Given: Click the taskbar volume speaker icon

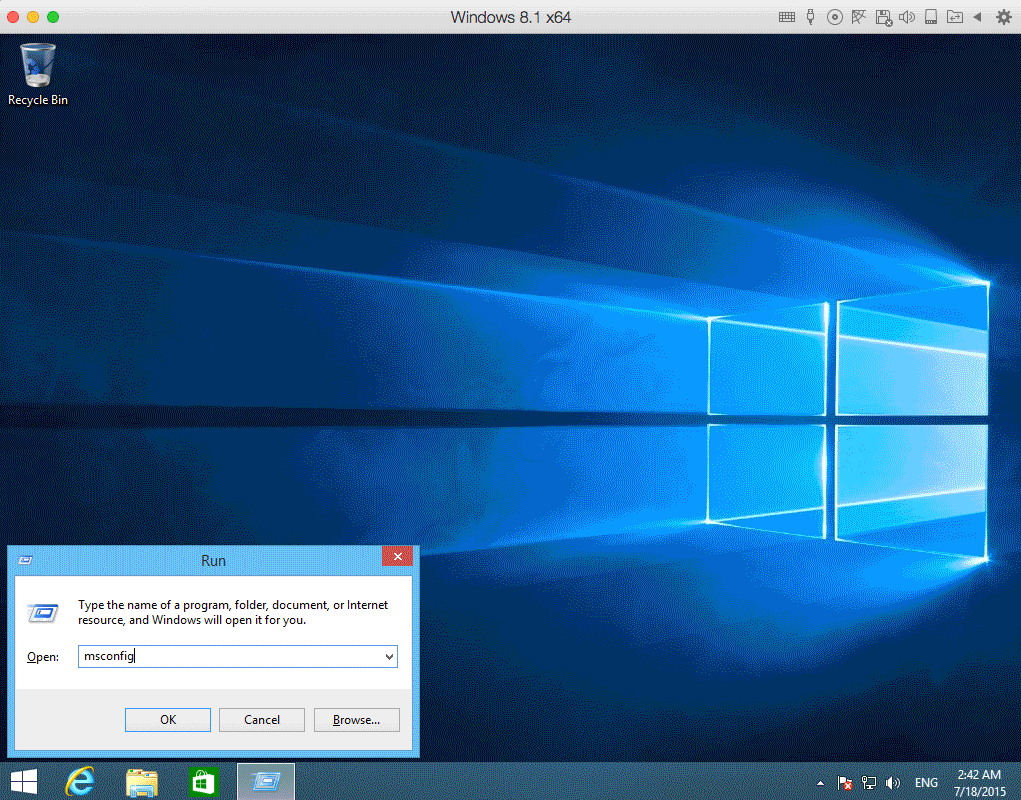Looking at the screenshot, I should pyautogui.click(x=893, y=783).
